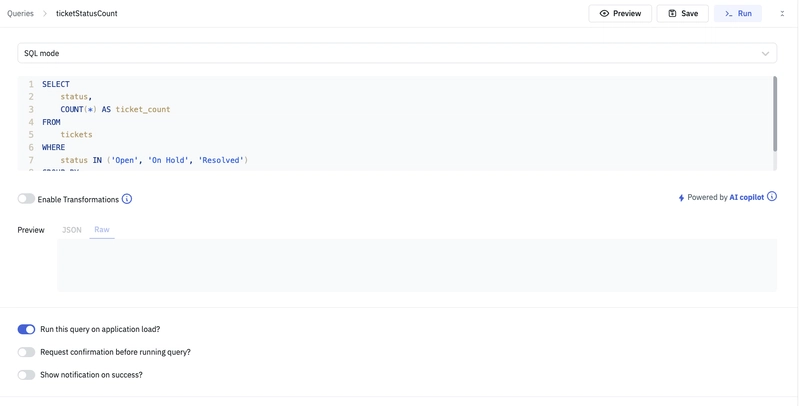Place cursor on SELECT line in editor

coord(56,84)
